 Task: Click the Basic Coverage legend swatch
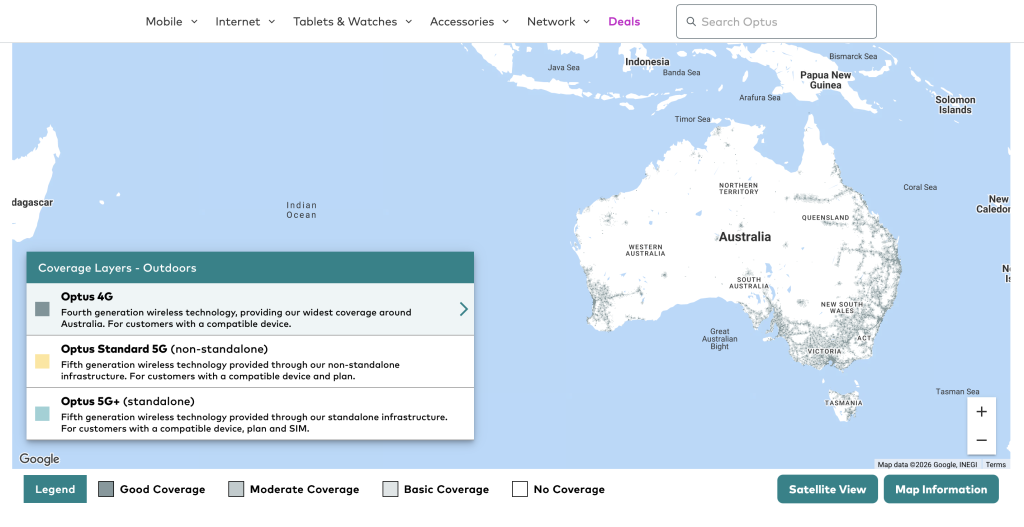[390, 489]
